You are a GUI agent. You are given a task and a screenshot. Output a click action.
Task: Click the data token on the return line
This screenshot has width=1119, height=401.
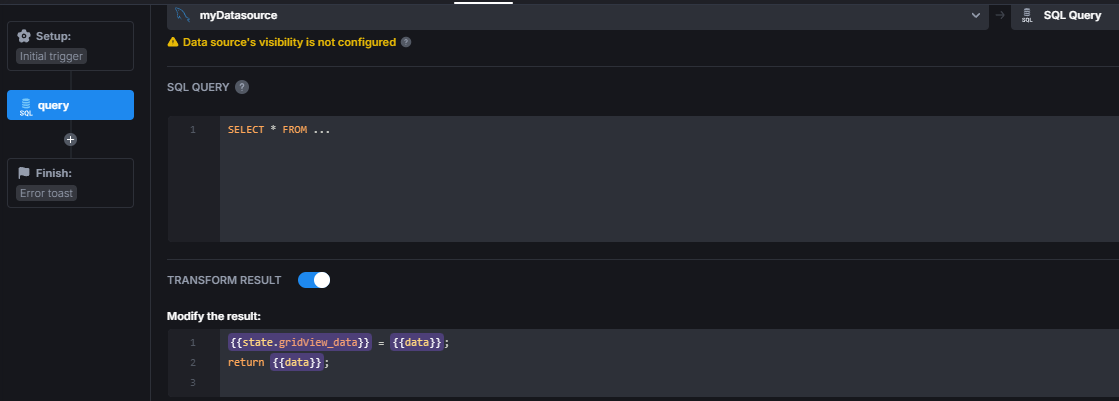point(297,363)
